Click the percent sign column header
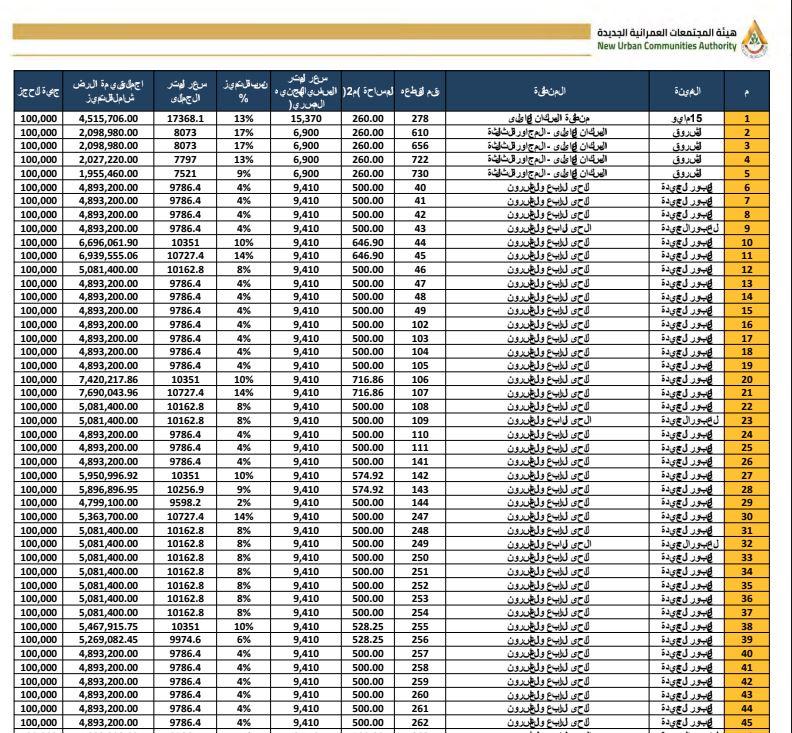The height and width of the screenshot is (733, 792). pos(243,91)
